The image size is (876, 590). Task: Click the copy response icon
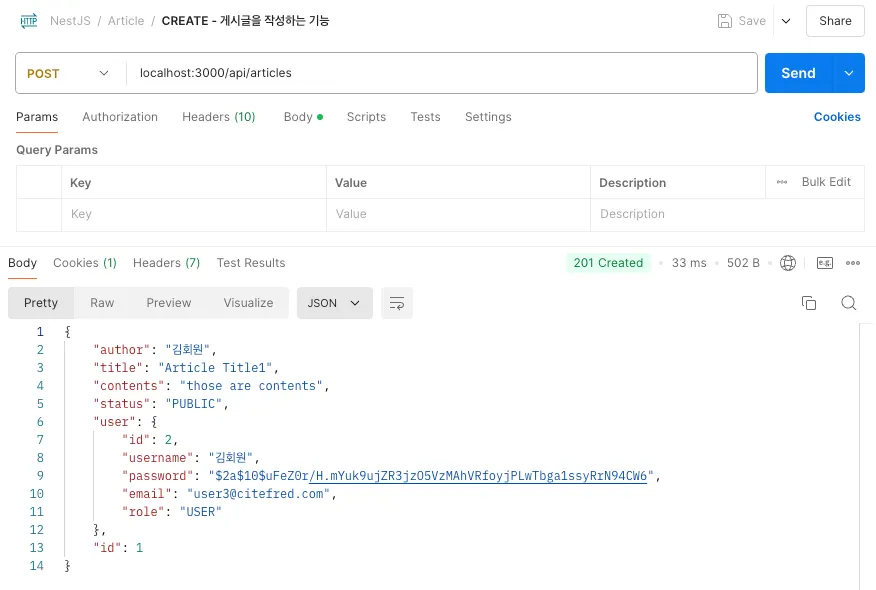tap(809, 303)
